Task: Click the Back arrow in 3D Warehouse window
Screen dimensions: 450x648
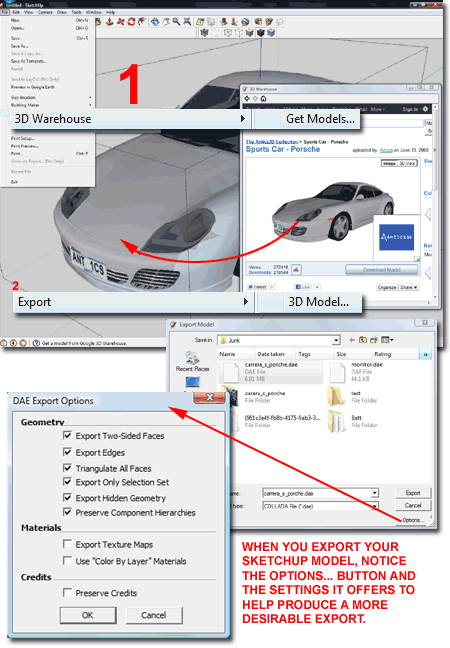Action: (247, 98)
